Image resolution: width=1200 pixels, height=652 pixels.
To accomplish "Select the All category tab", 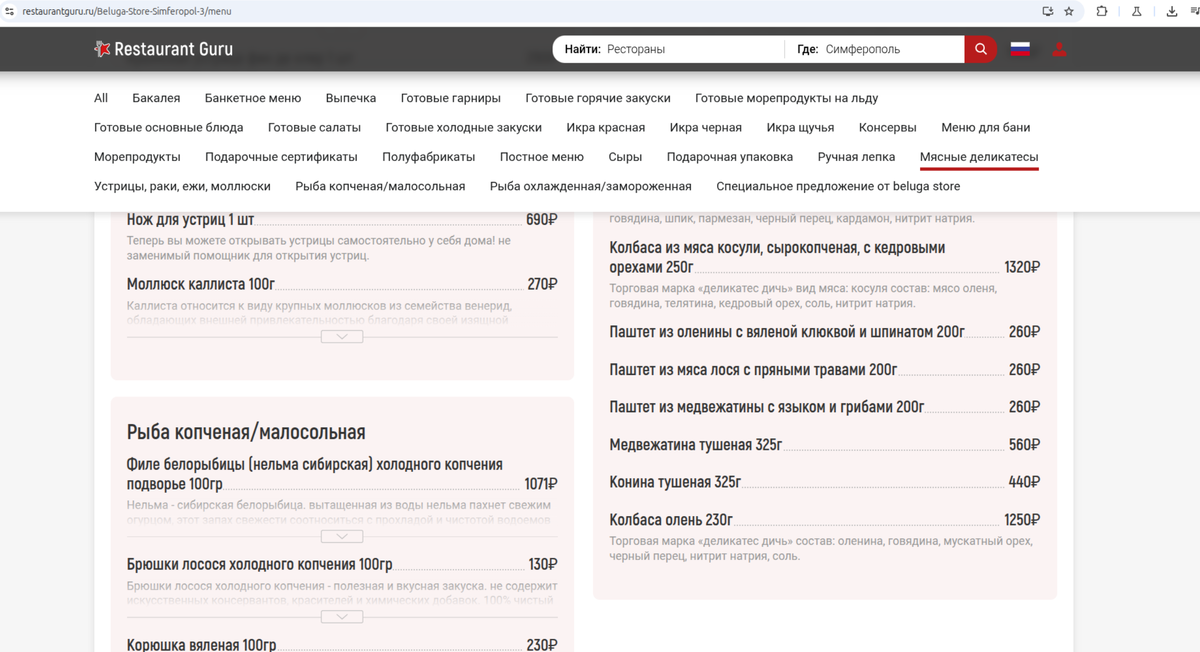I will coord(100,98).
